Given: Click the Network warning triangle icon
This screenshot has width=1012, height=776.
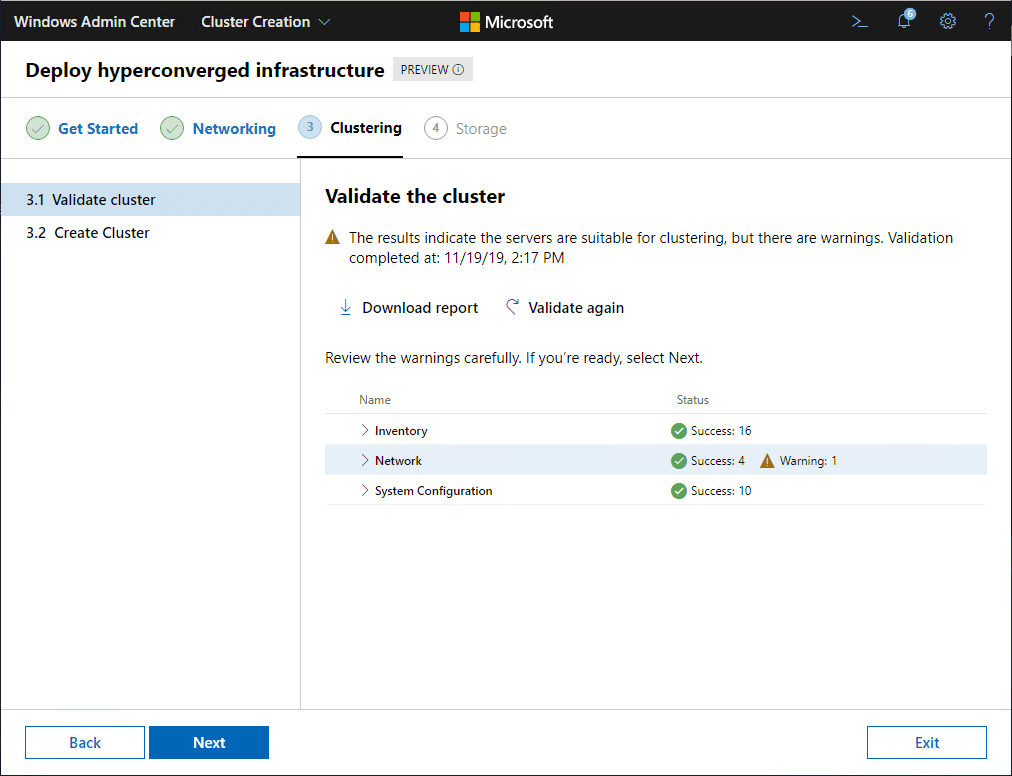Looking at the screenshot, I should (767, 461).
